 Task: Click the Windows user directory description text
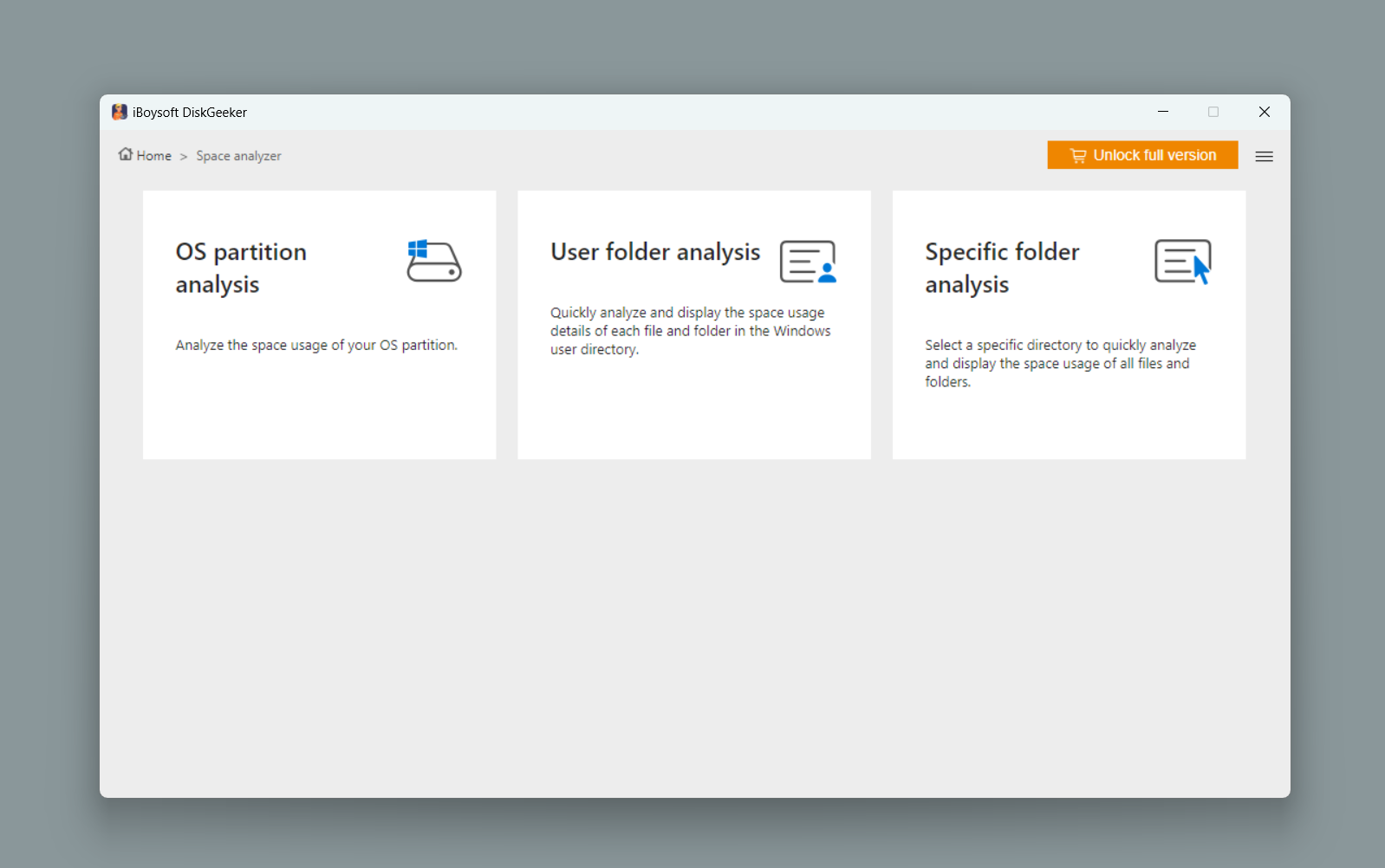pyautogui.click(x=690, y=331)
